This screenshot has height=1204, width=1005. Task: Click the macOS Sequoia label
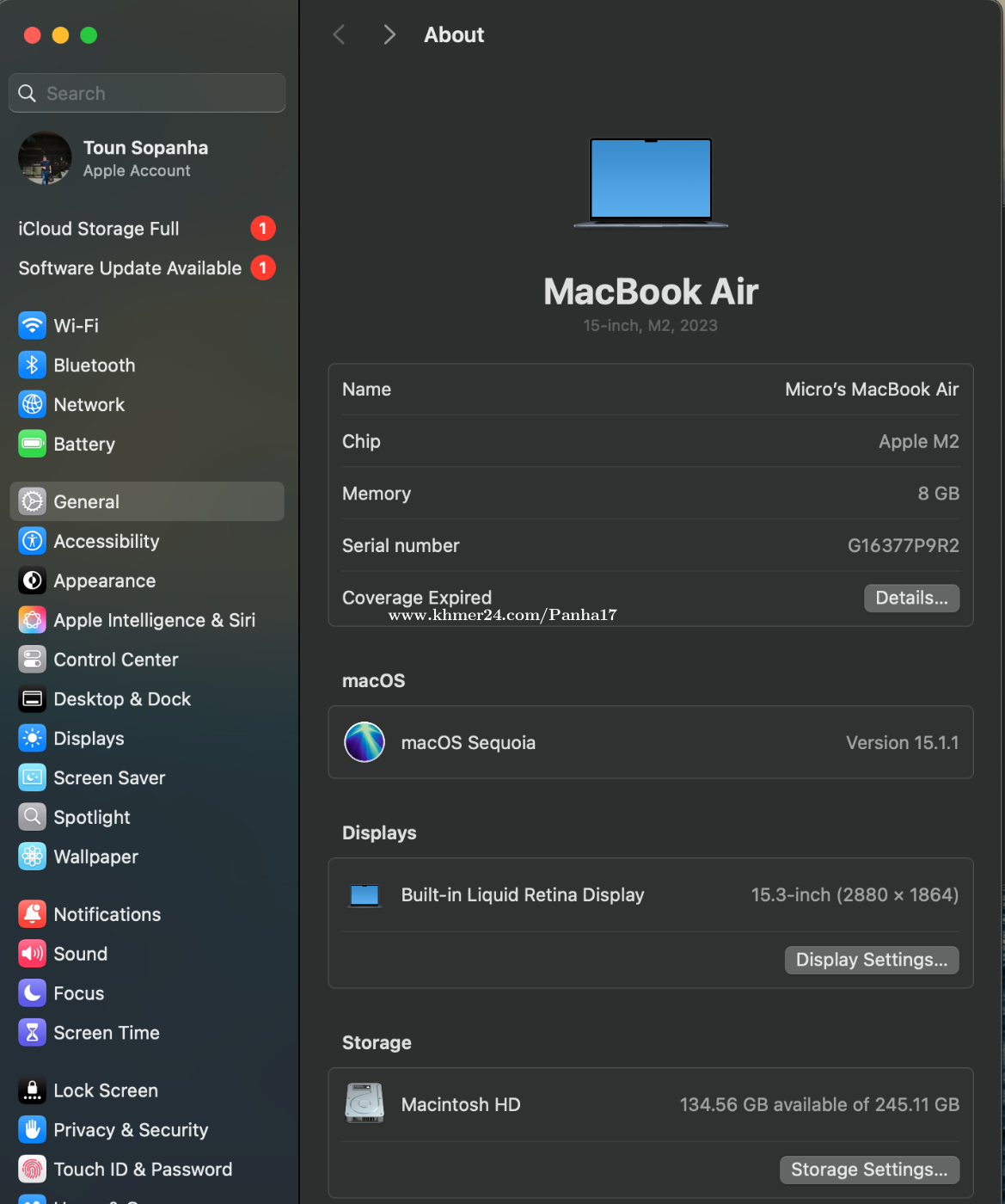click(x=469, y=743)
